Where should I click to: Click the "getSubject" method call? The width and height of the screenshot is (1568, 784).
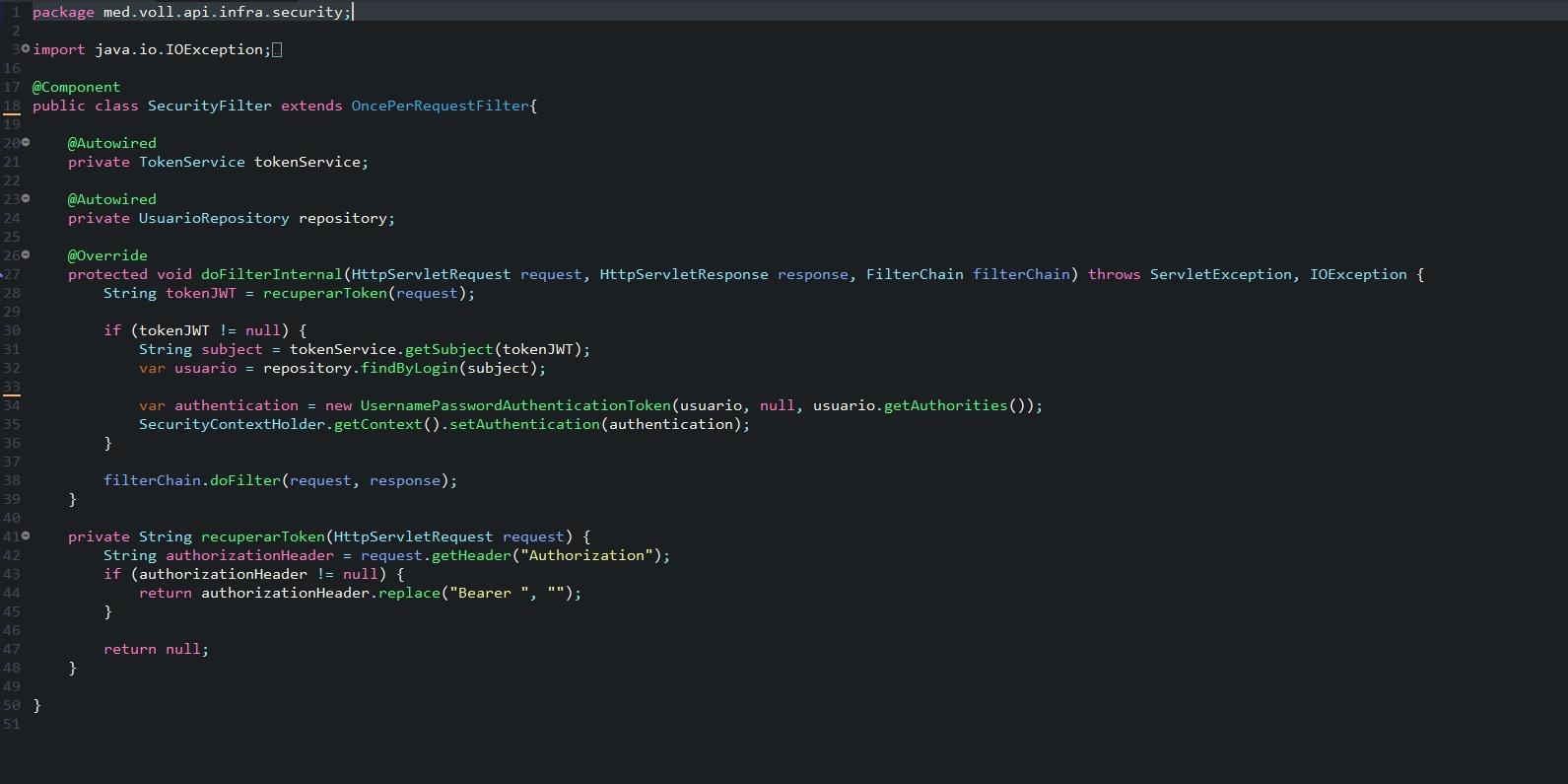(449, 349)
